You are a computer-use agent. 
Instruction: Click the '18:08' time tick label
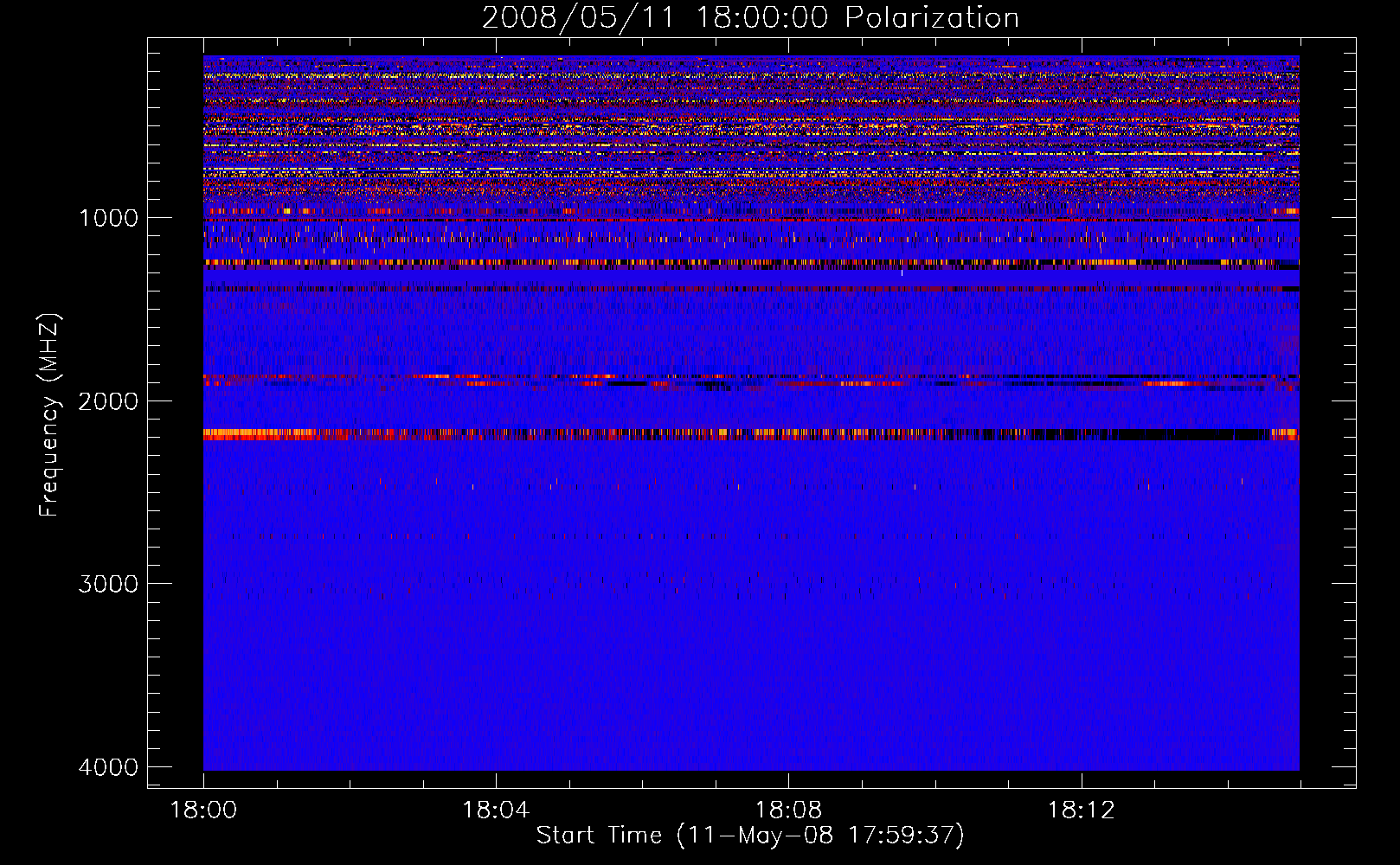coord(788,811)
